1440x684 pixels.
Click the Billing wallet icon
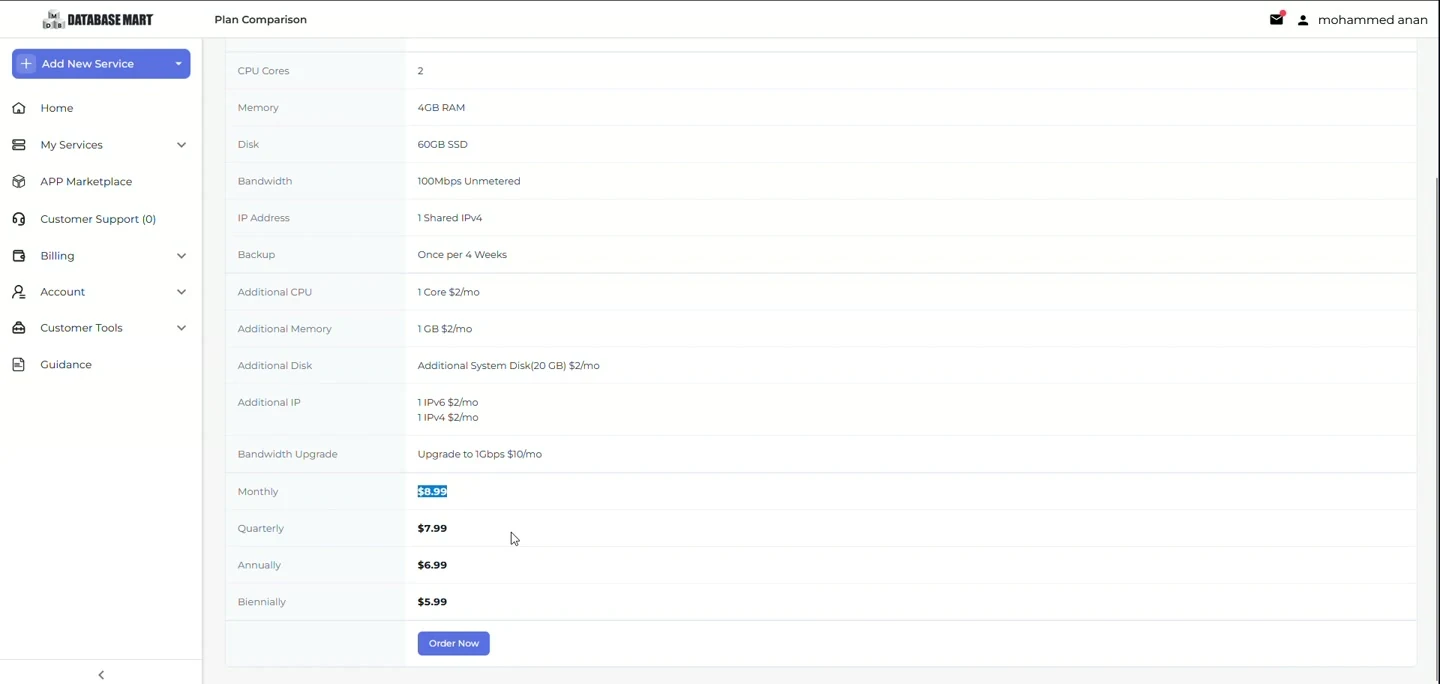(x=19, y=256)
